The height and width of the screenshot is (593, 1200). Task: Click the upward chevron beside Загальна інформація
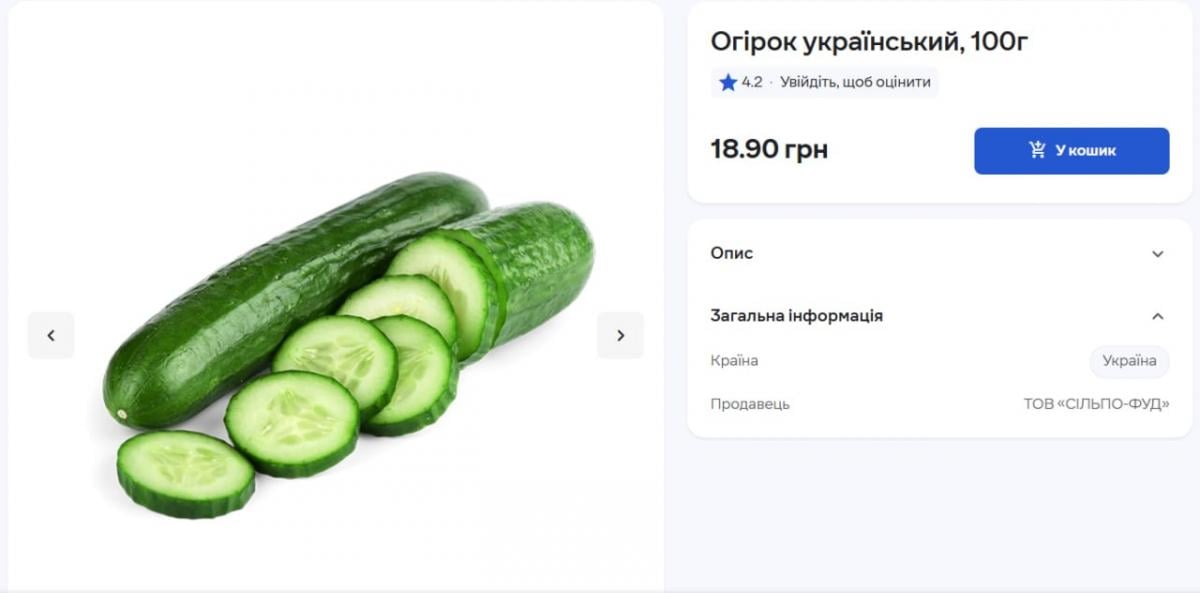(x=1157, y=315)
